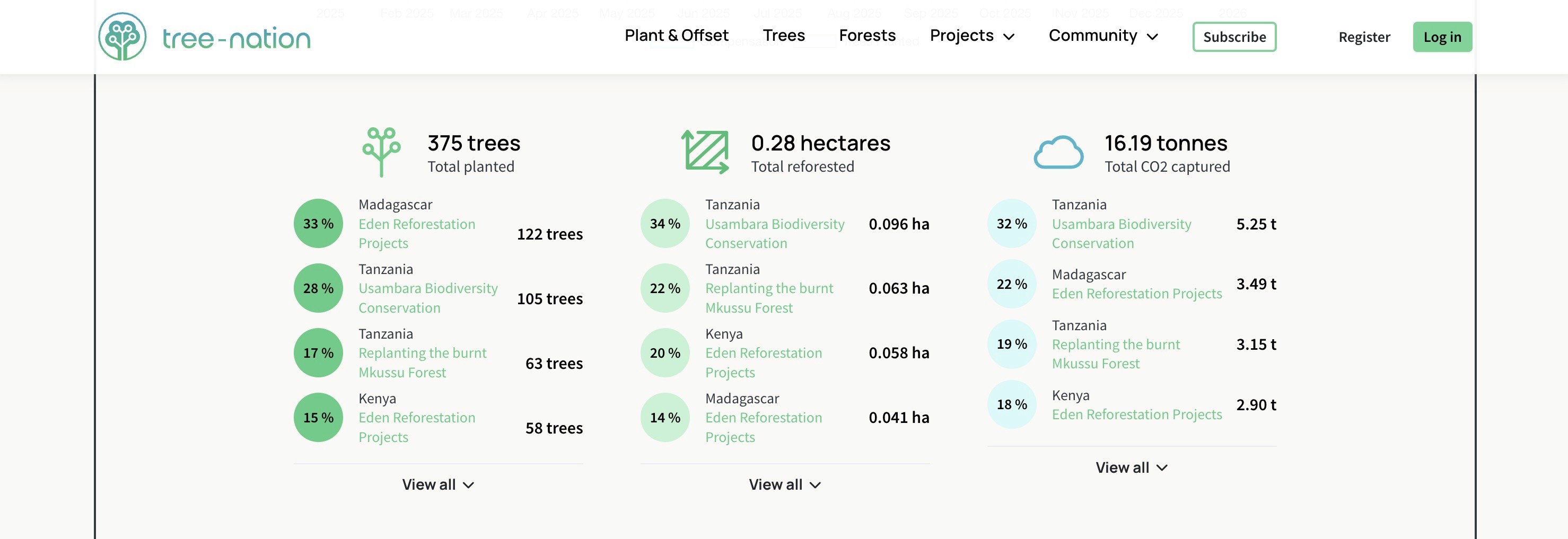Click the 32 % circle badge
1568x539 pixels.
pyautogui.click(x=1012, y=224)
